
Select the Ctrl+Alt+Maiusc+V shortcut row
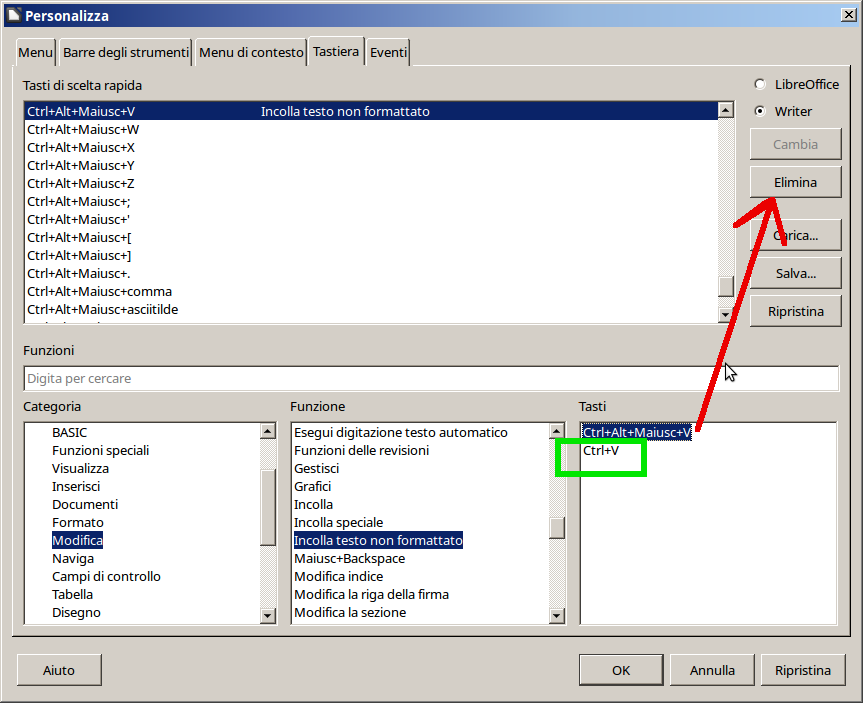[x=372, y=111]
